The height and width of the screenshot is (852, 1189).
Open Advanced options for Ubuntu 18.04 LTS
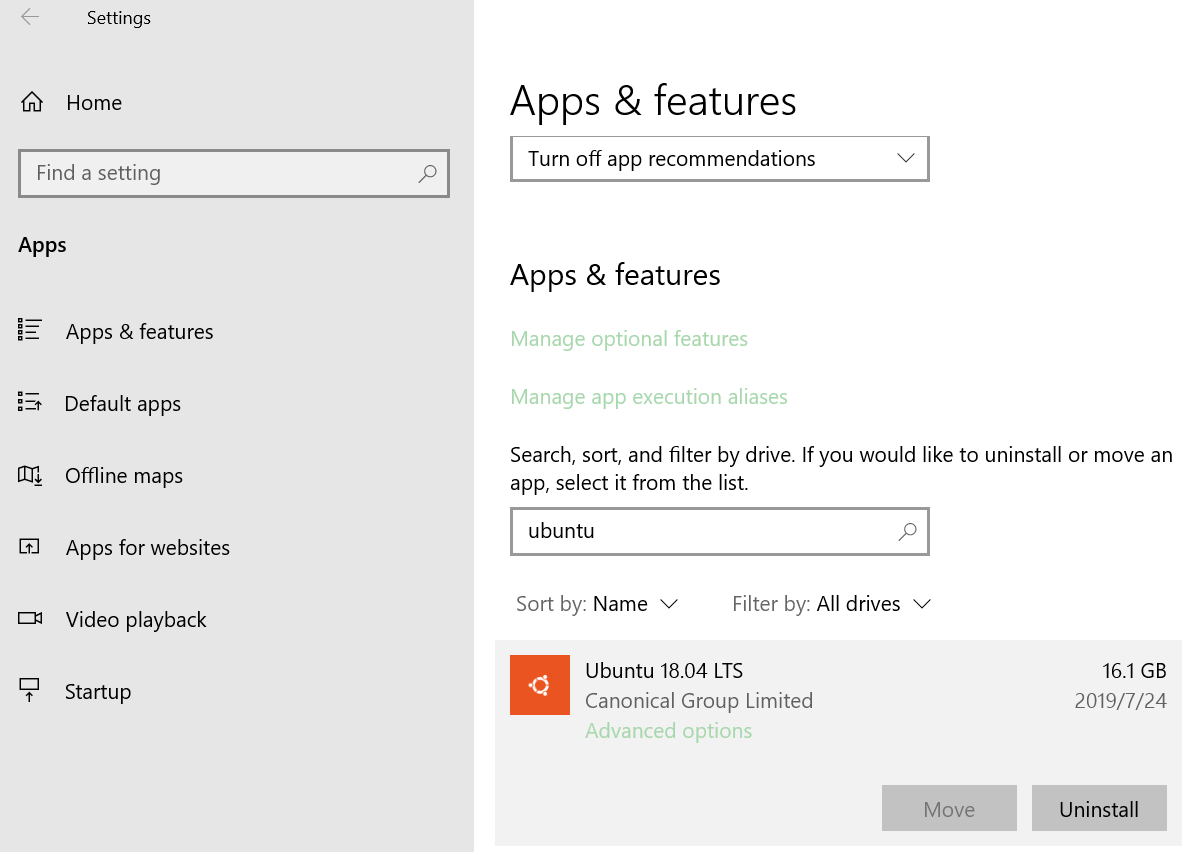click(668, 731)
